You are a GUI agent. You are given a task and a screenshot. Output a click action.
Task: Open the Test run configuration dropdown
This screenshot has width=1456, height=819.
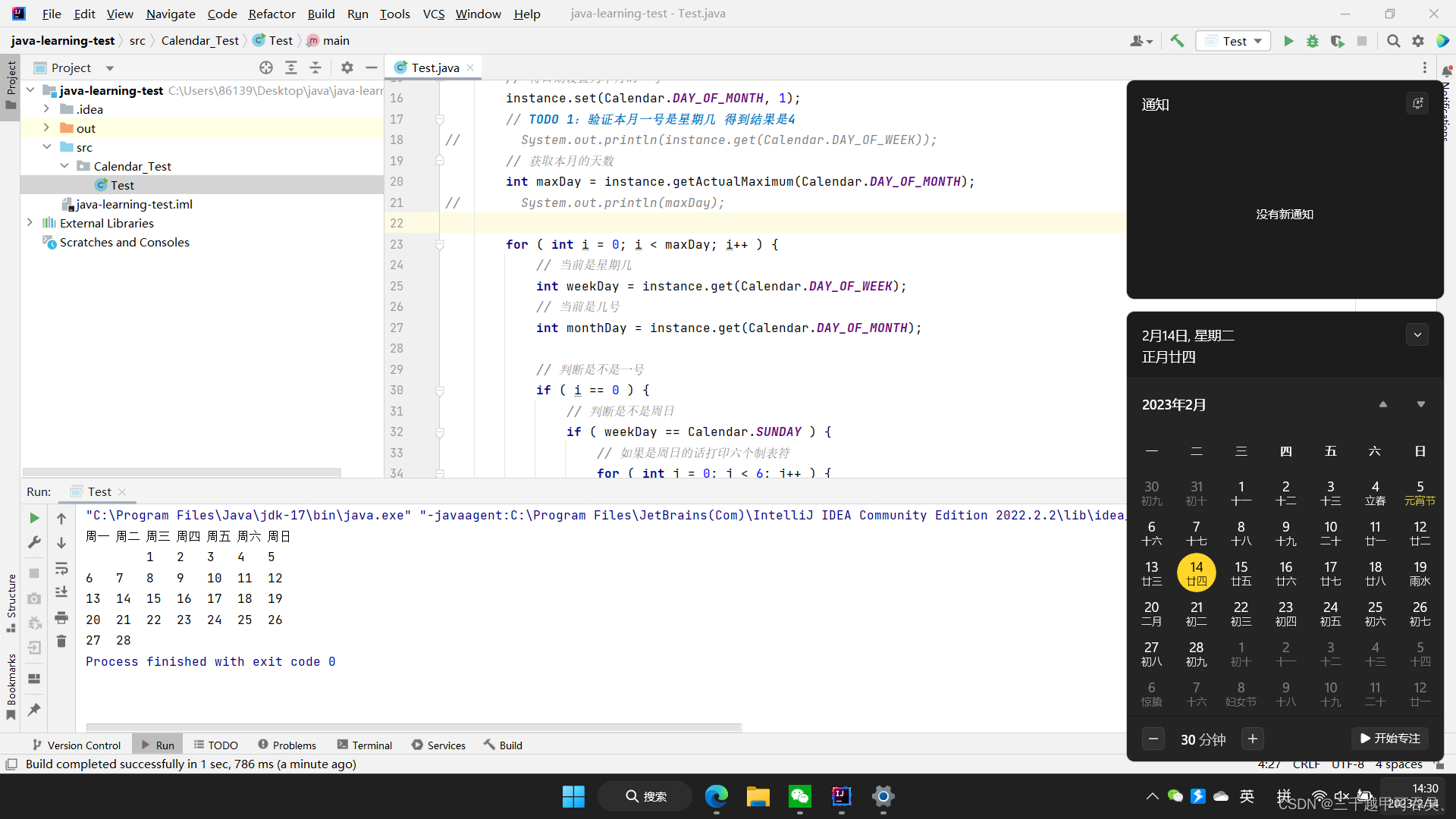1233,41
